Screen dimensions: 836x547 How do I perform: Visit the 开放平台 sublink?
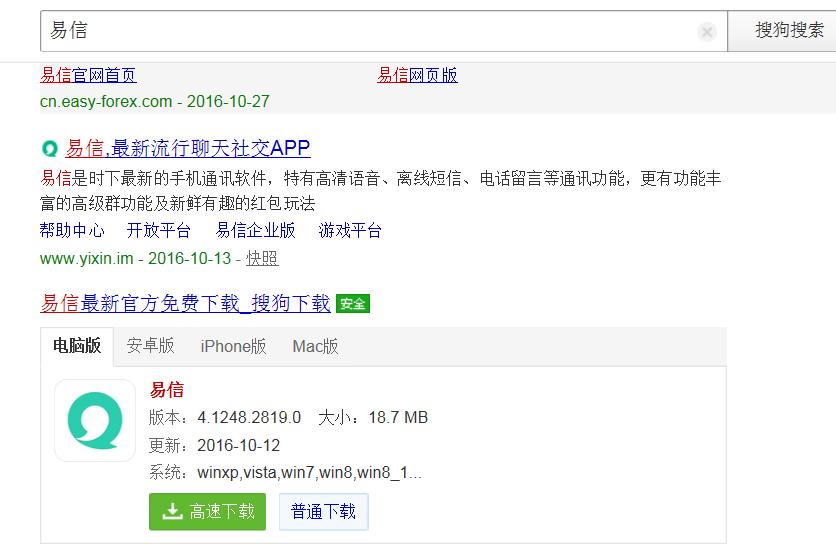pyautogui.click(x=159, y=230)
